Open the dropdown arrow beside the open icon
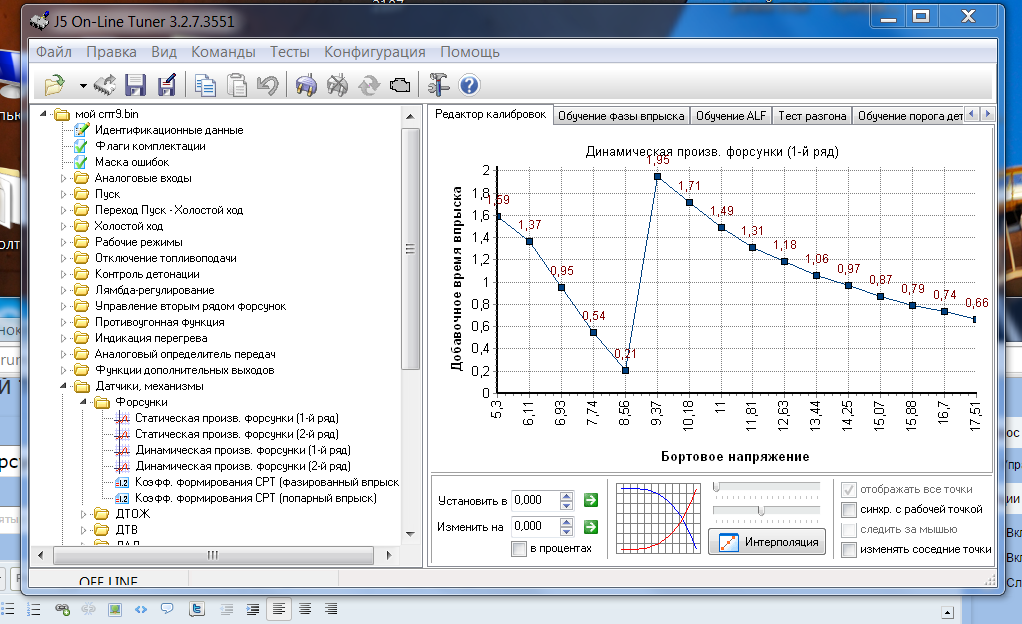 [83, 86]
